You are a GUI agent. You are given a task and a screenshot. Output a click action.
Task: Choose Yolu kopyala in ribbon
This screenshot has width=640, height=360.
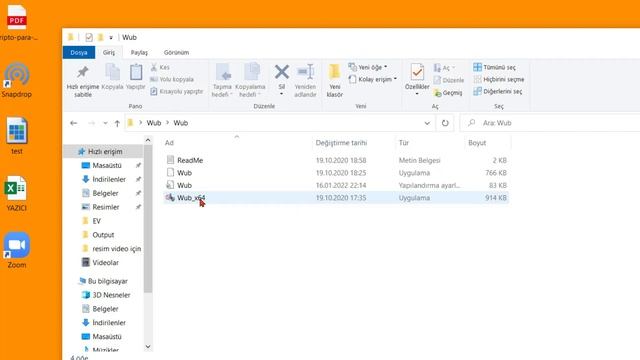coord(172,80)
